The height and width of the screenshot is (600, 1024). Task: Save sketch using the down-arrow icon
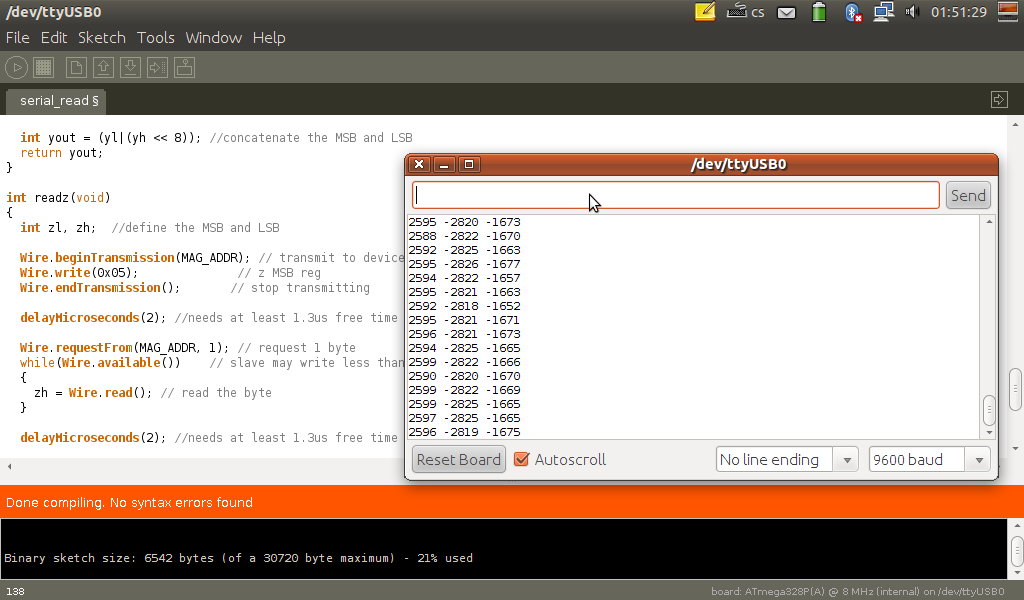point(130,68)
